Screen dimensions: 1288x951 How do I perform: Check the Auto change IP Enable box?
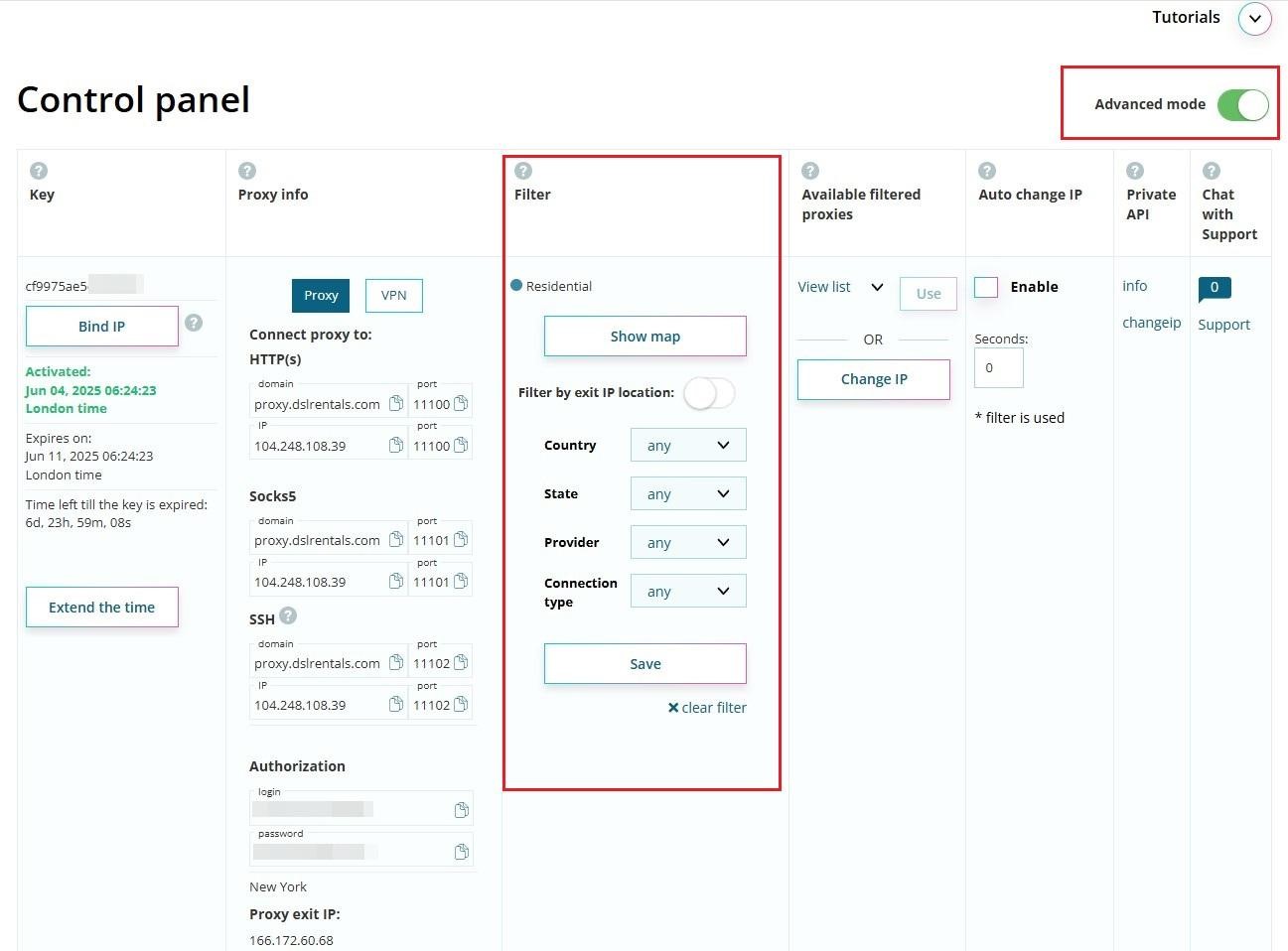pyautogui.click(x=986, y=287)
